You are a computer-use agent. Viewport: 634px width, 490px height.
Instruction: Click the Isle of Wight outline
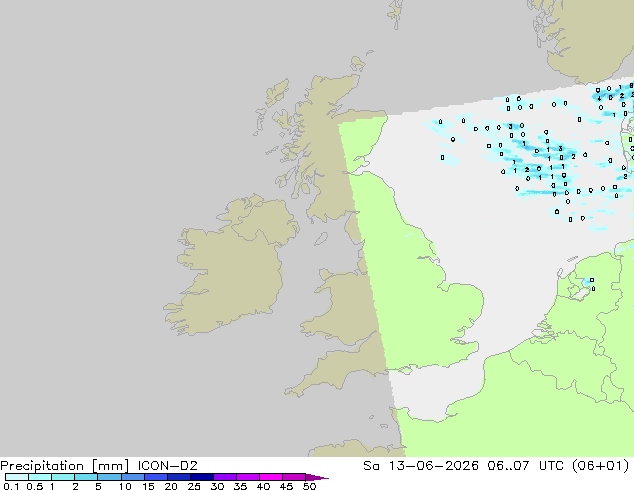(x=406, y=370)
